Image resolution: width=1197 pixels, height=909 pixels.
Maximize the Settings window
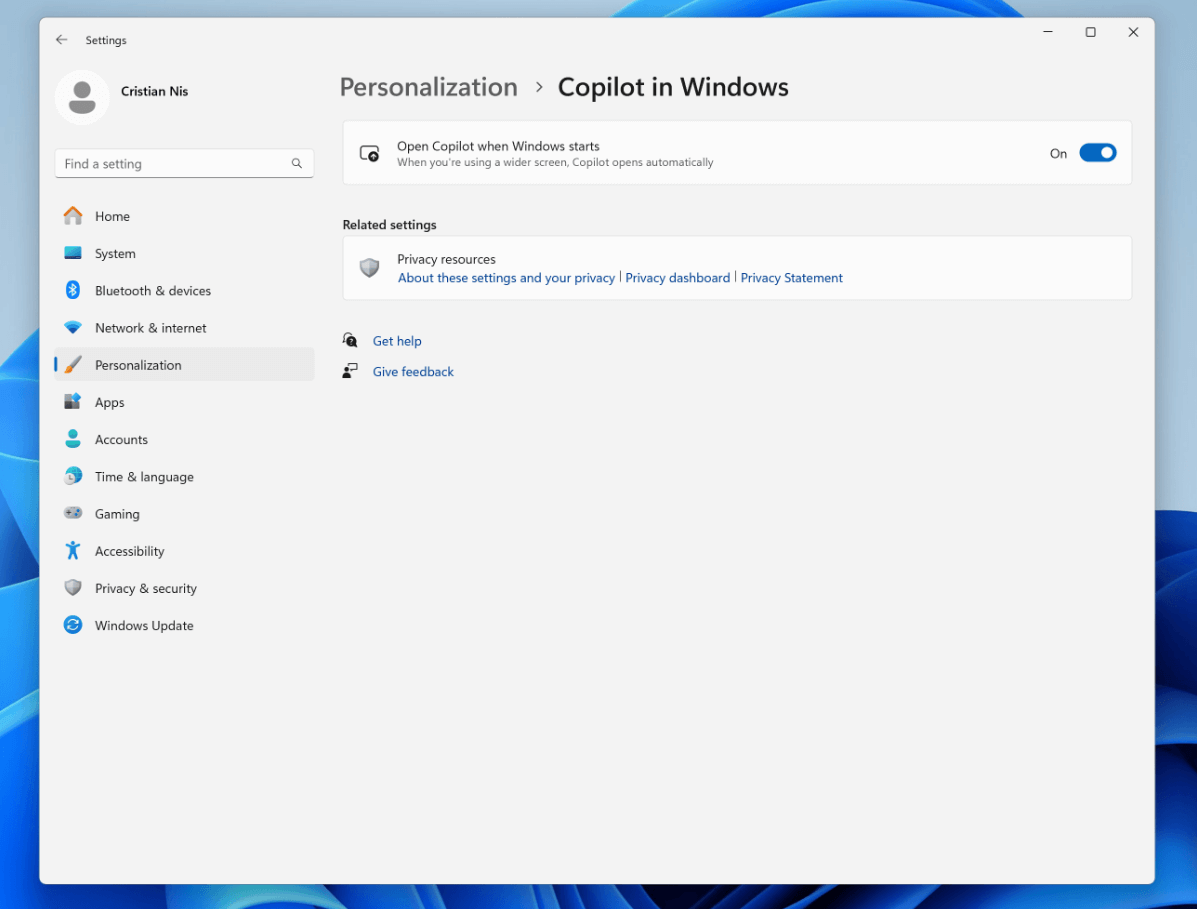[1090, 32]
